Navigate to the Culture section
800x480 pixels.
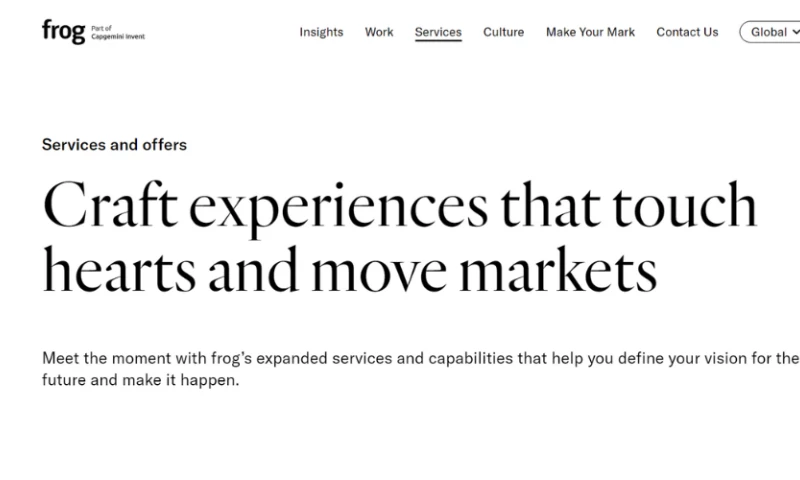(503, 32)
